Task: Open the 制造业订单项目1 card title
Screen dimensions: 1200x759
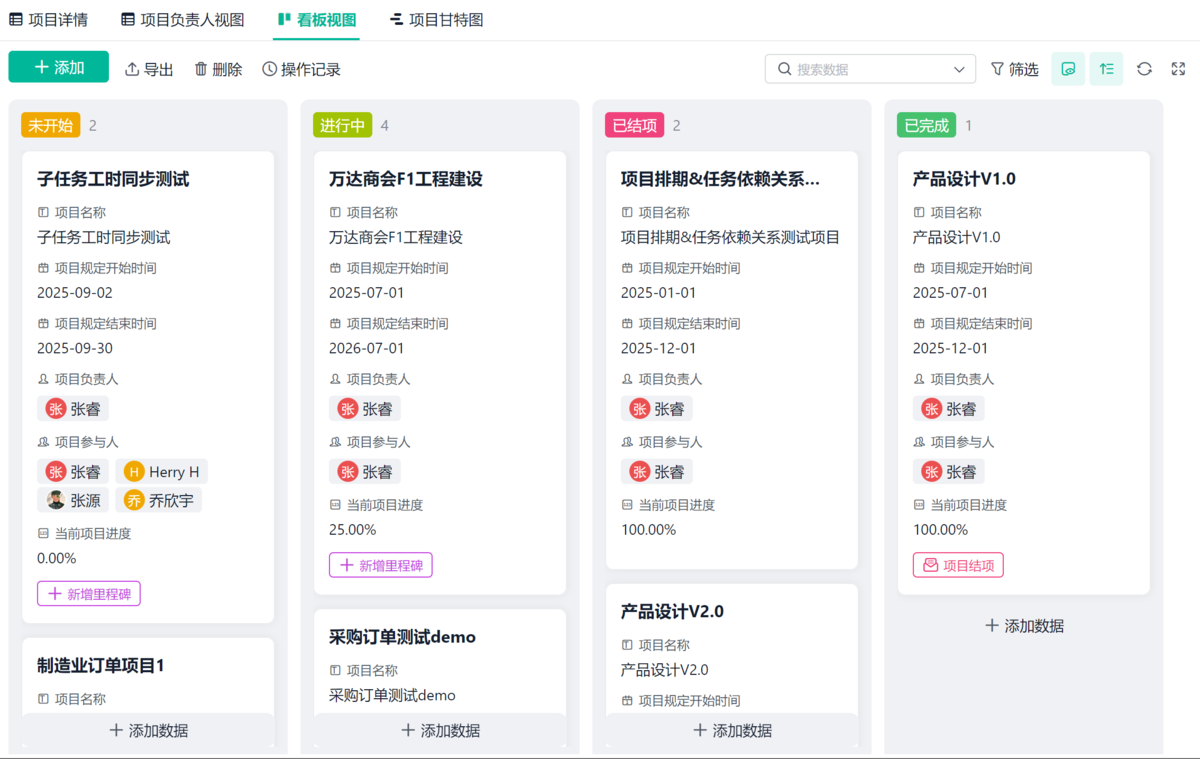Action: (100, 665)
